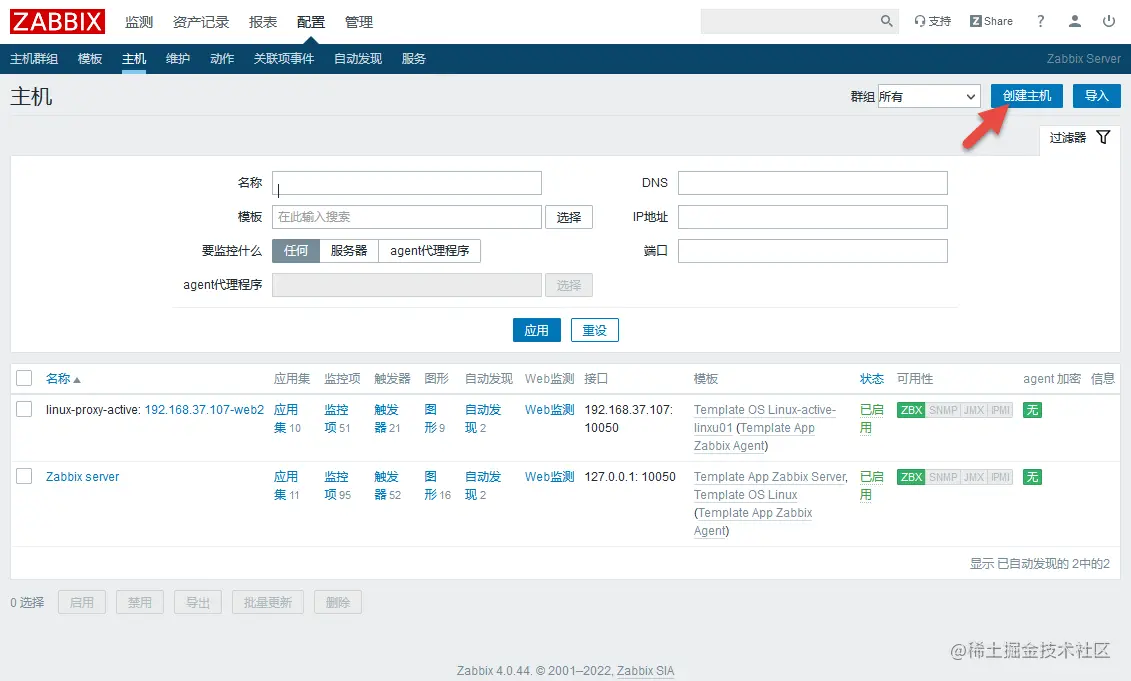The height and width of the screenshot is (681, 1131).
Task: Toggle 已启用 status for Zabbix server
Action: coord(871,486)
